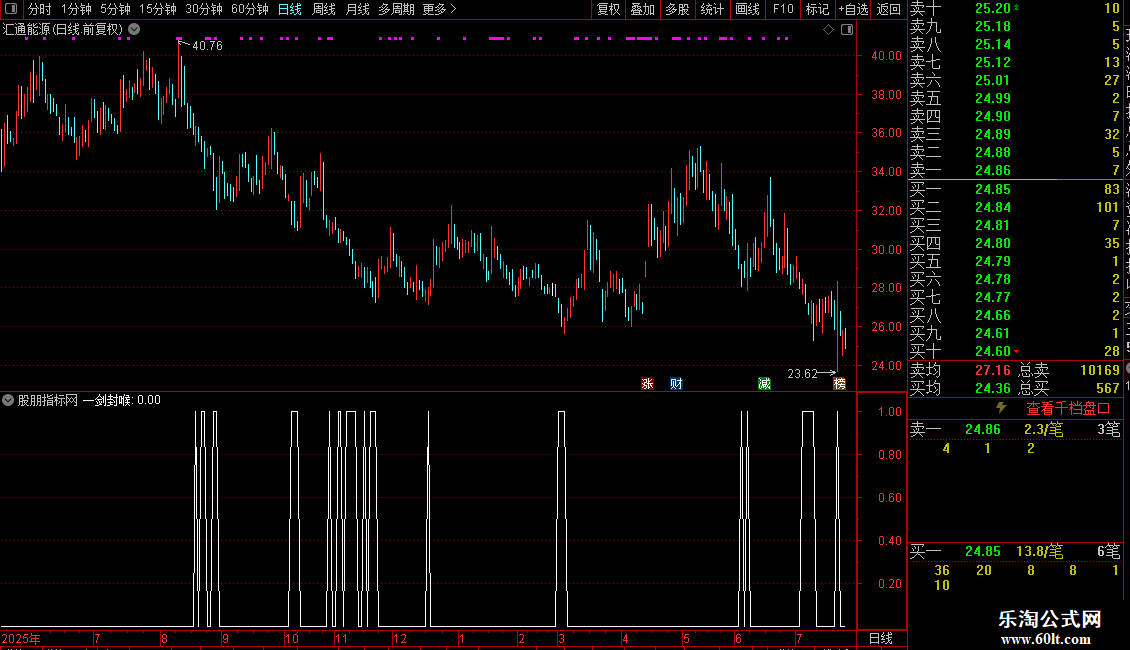This screenshot has width=1130, height=650.
Task: Click the 23.62 low price label
Action: click(802, 374)
